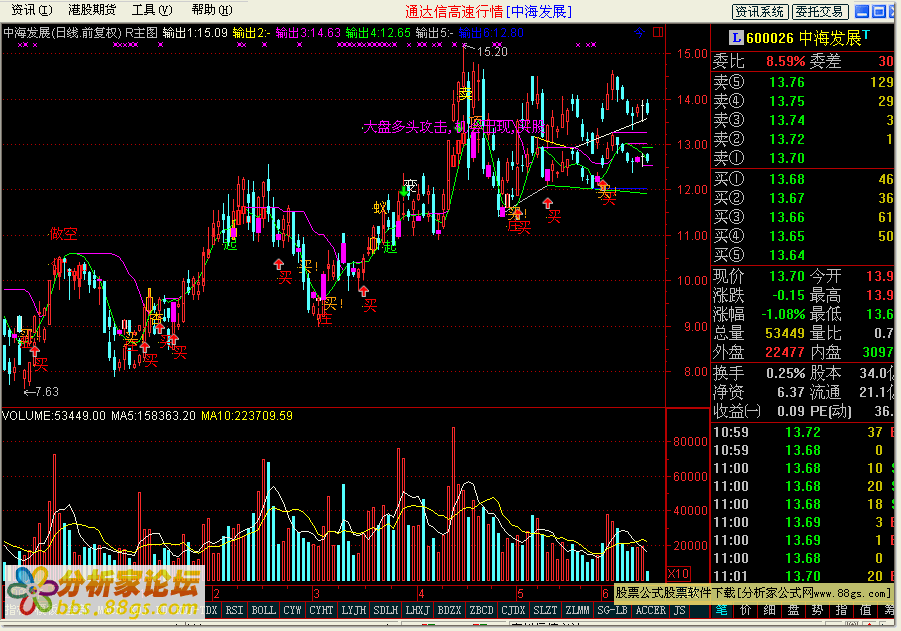The width and height of the screenshot is (901, 631).
Task: Select the CYHT indicator tab
Action: pyautogui.click(x=321, y=610)
